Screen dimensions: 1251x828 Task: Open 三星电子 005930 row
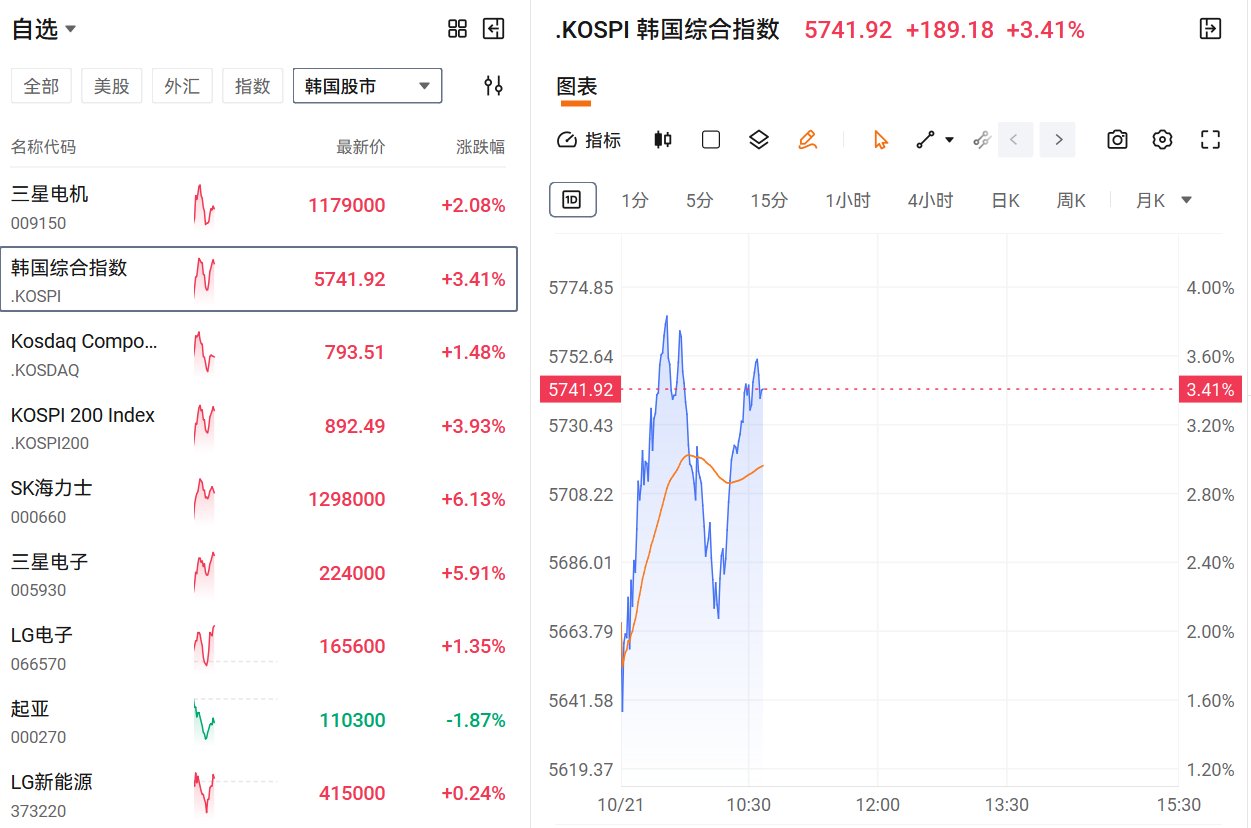click(x=259, y=573)
